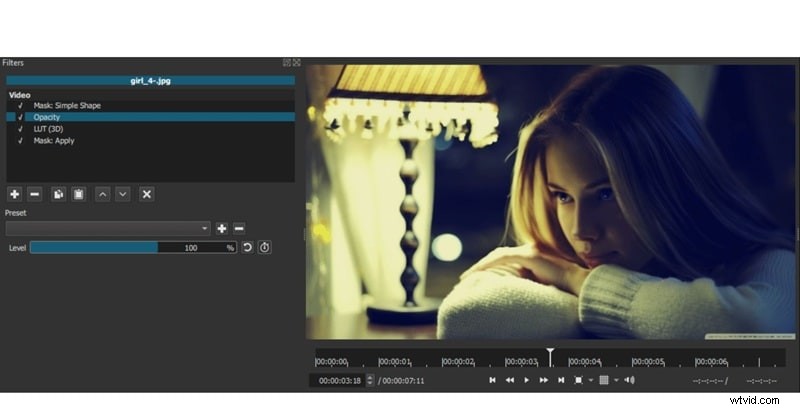Image resolution: width=800 pixels, height=410 pixels.
Task: Select the Mask: Apply filter row
Action: point(151,141)
